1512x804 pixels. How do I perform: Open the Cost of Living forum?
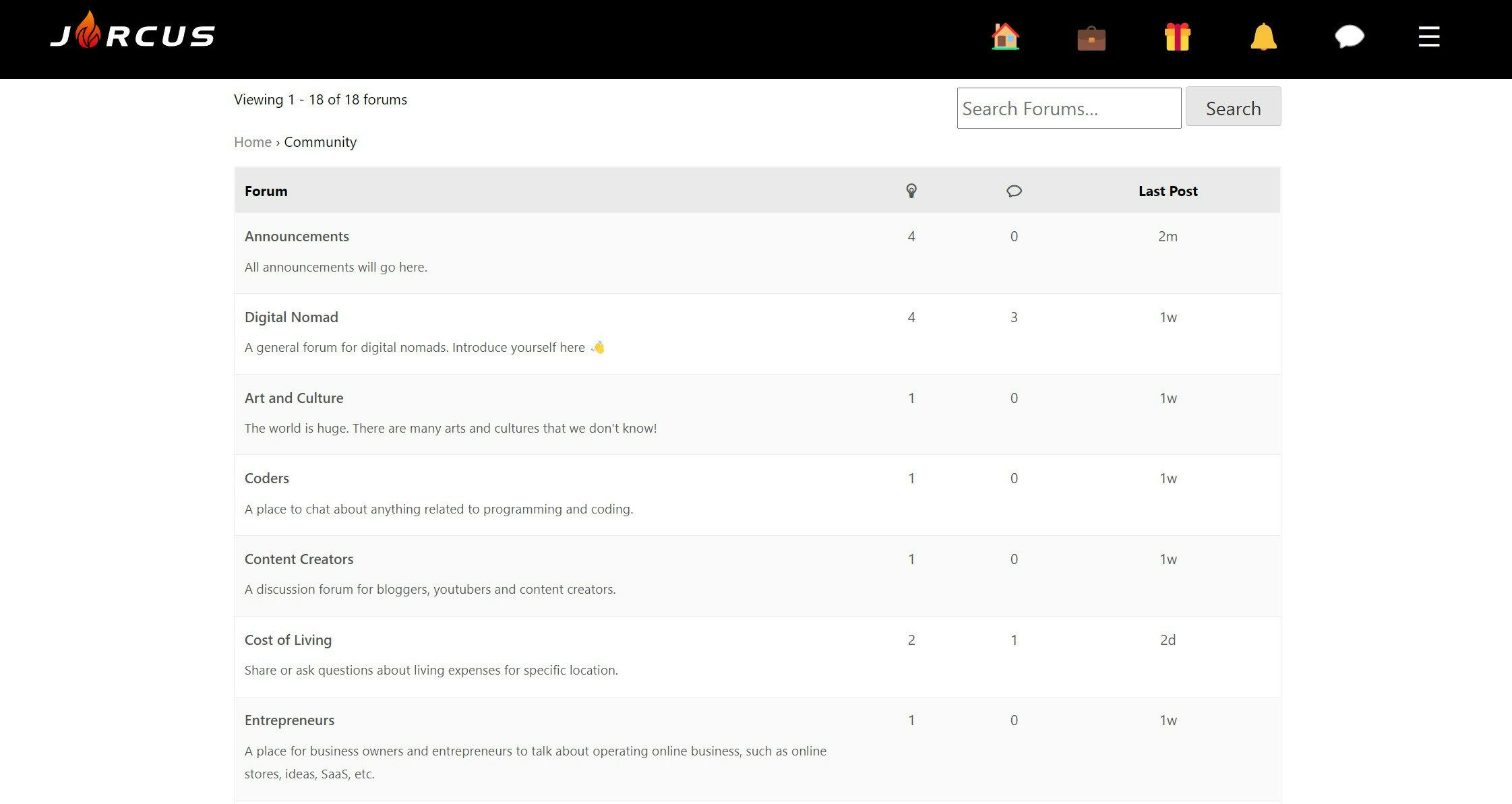click(x=288, y=640)
